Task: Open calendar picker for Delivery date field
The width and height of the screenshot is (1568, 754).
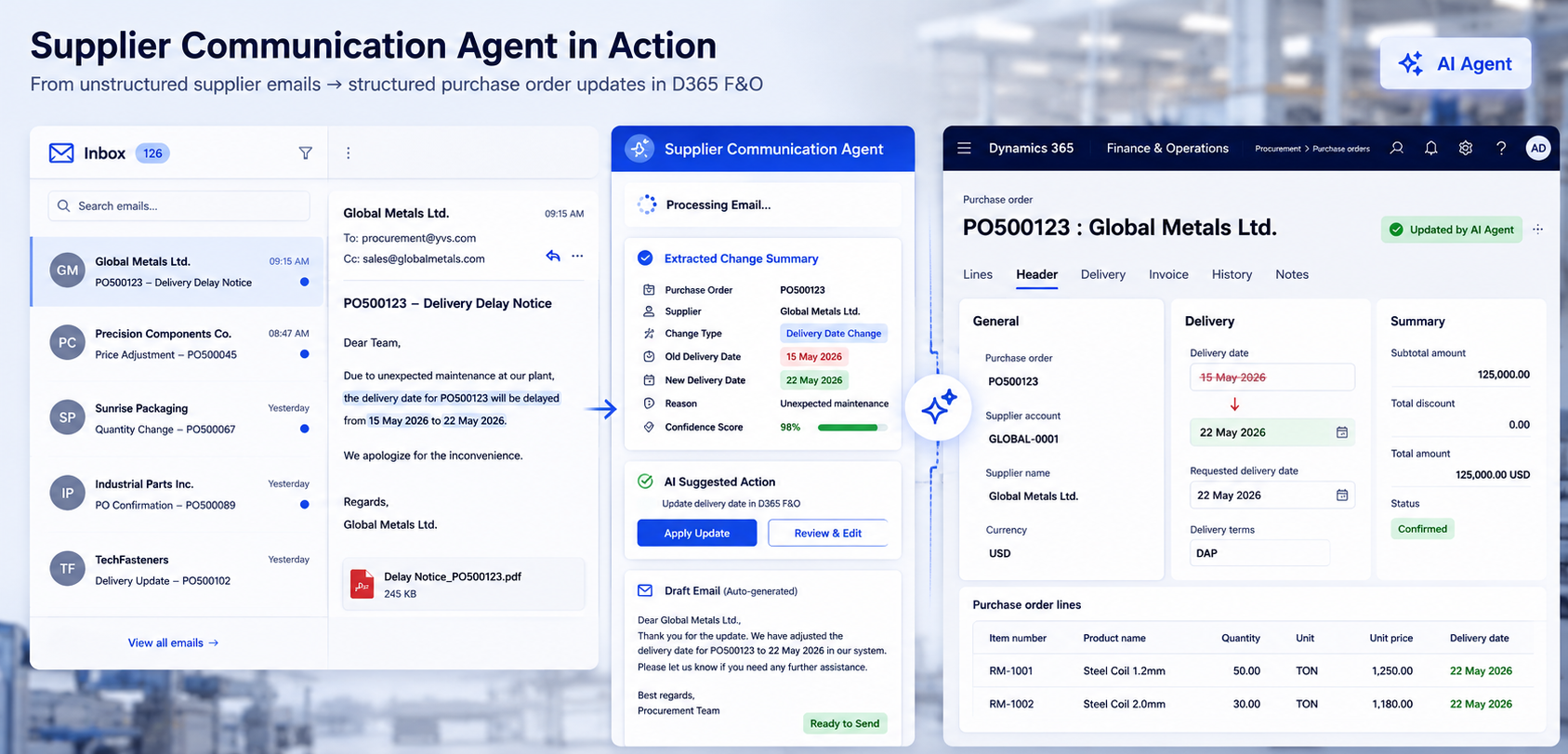Action: coord(1342,432)
